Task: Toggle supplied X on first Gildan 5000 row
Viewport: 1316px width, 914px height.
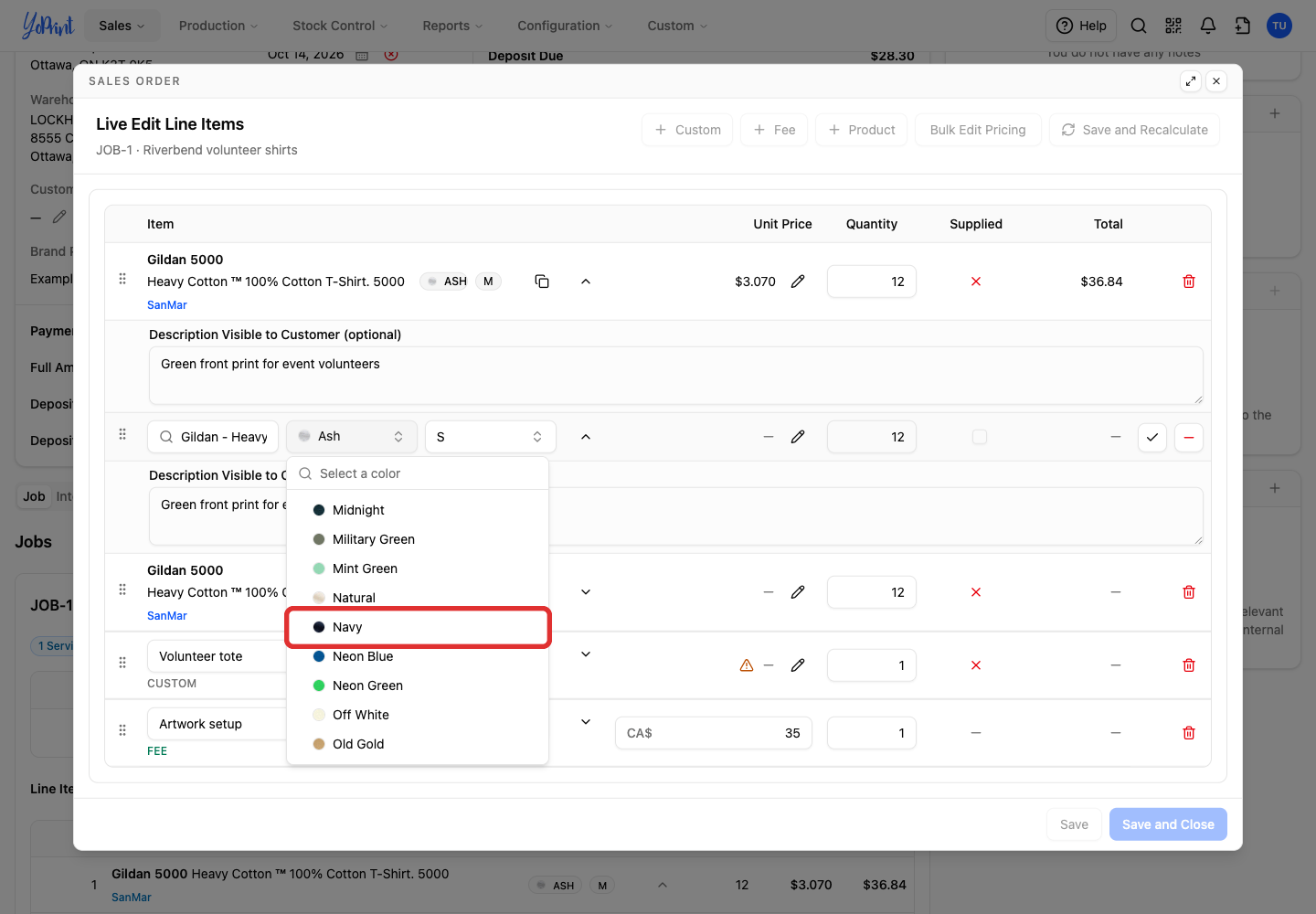Action: [976, 282]
